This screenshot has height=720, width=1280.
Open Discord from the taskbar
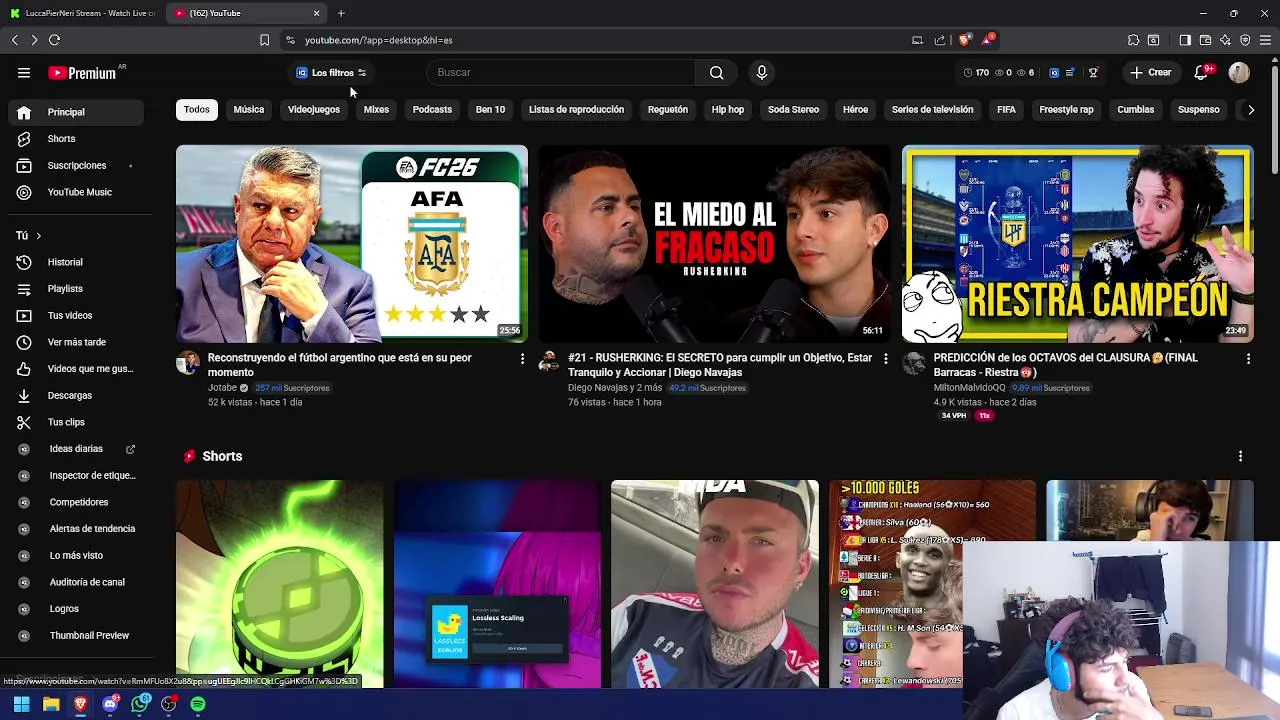click(x=110, y=705)
